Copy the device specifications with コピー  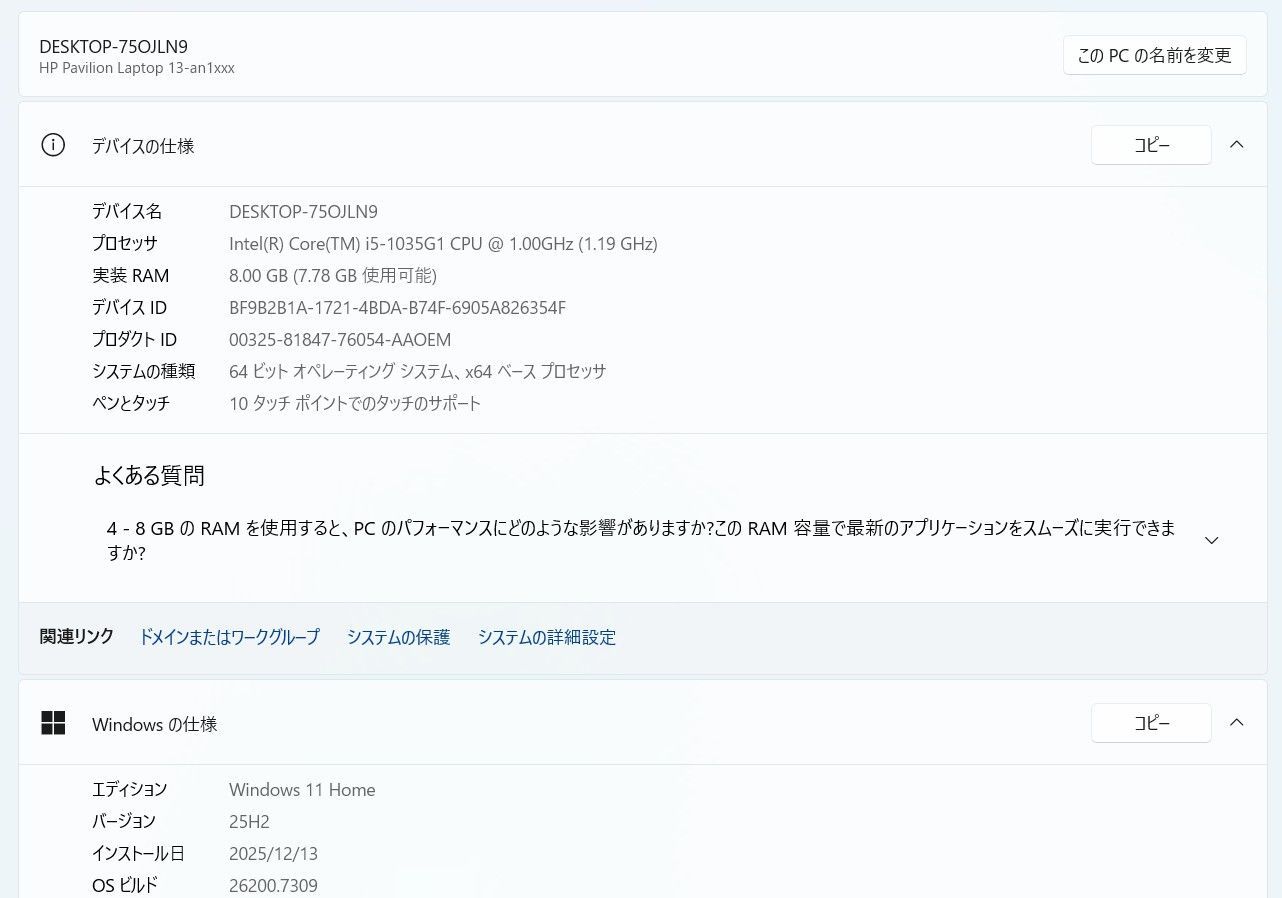point(1151,145)
